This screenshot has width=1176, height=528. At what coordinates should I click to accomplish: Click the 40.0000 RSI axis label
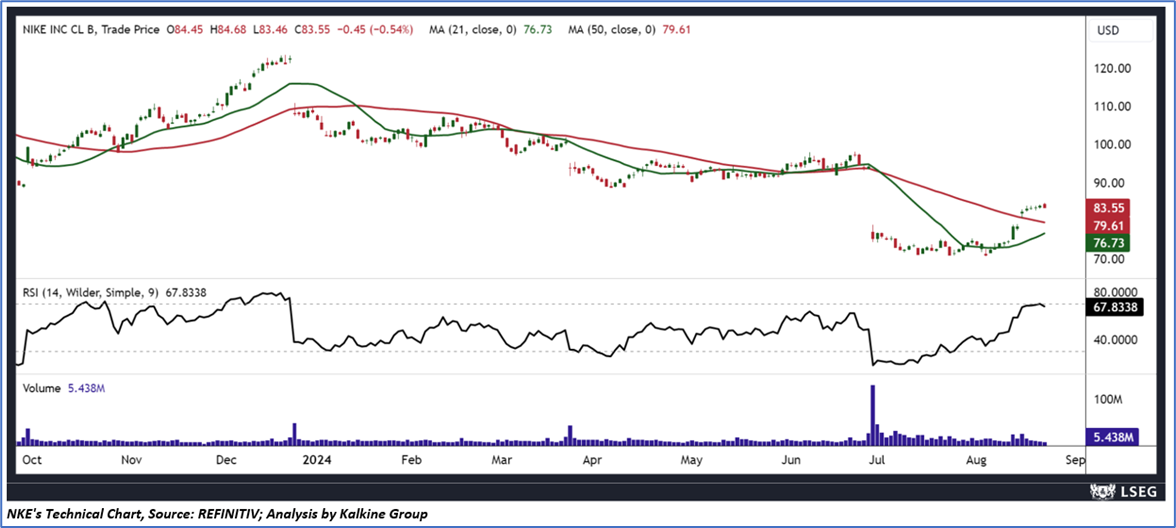tap(1113, 340)
